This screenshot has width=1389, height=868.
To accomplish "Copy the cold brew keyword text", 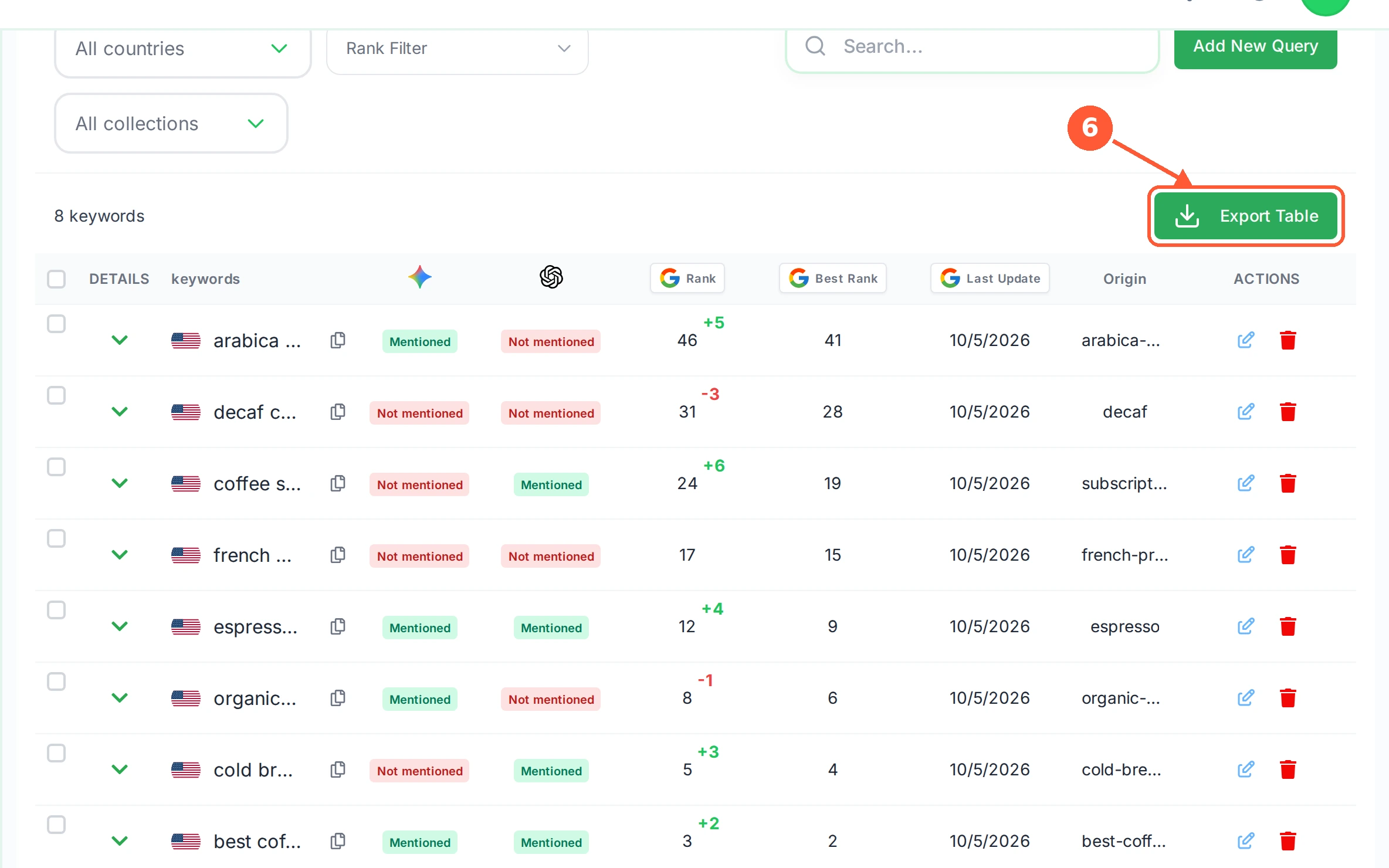I will pos(338,769).
